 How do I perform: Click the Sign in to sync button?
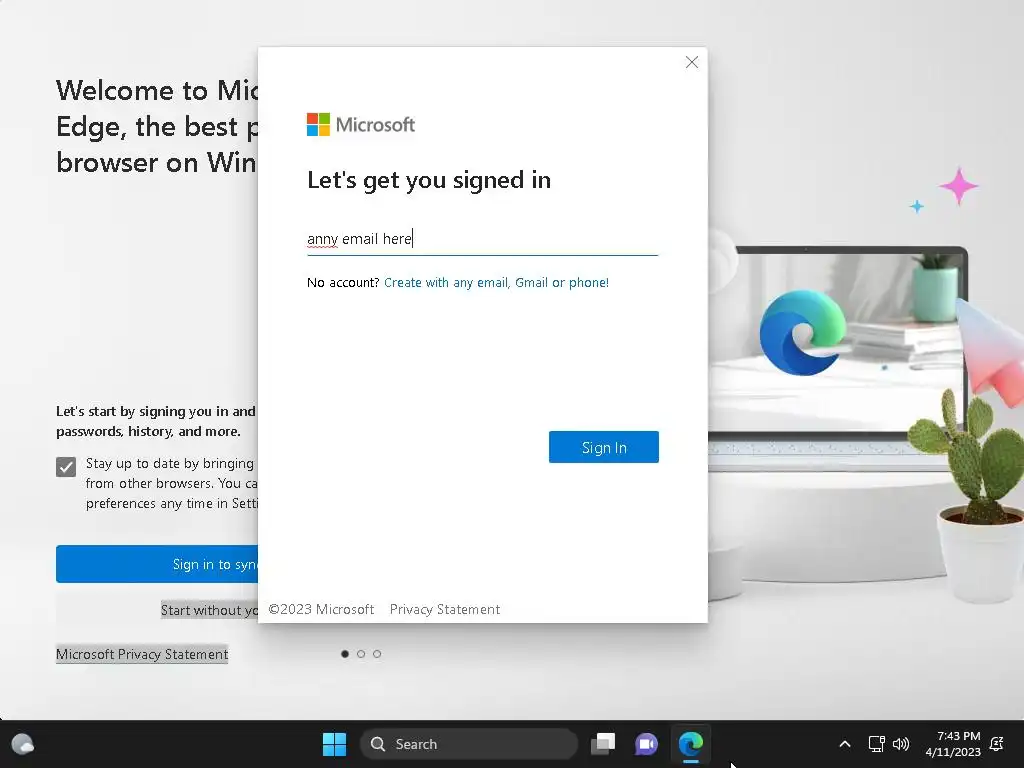157,564
